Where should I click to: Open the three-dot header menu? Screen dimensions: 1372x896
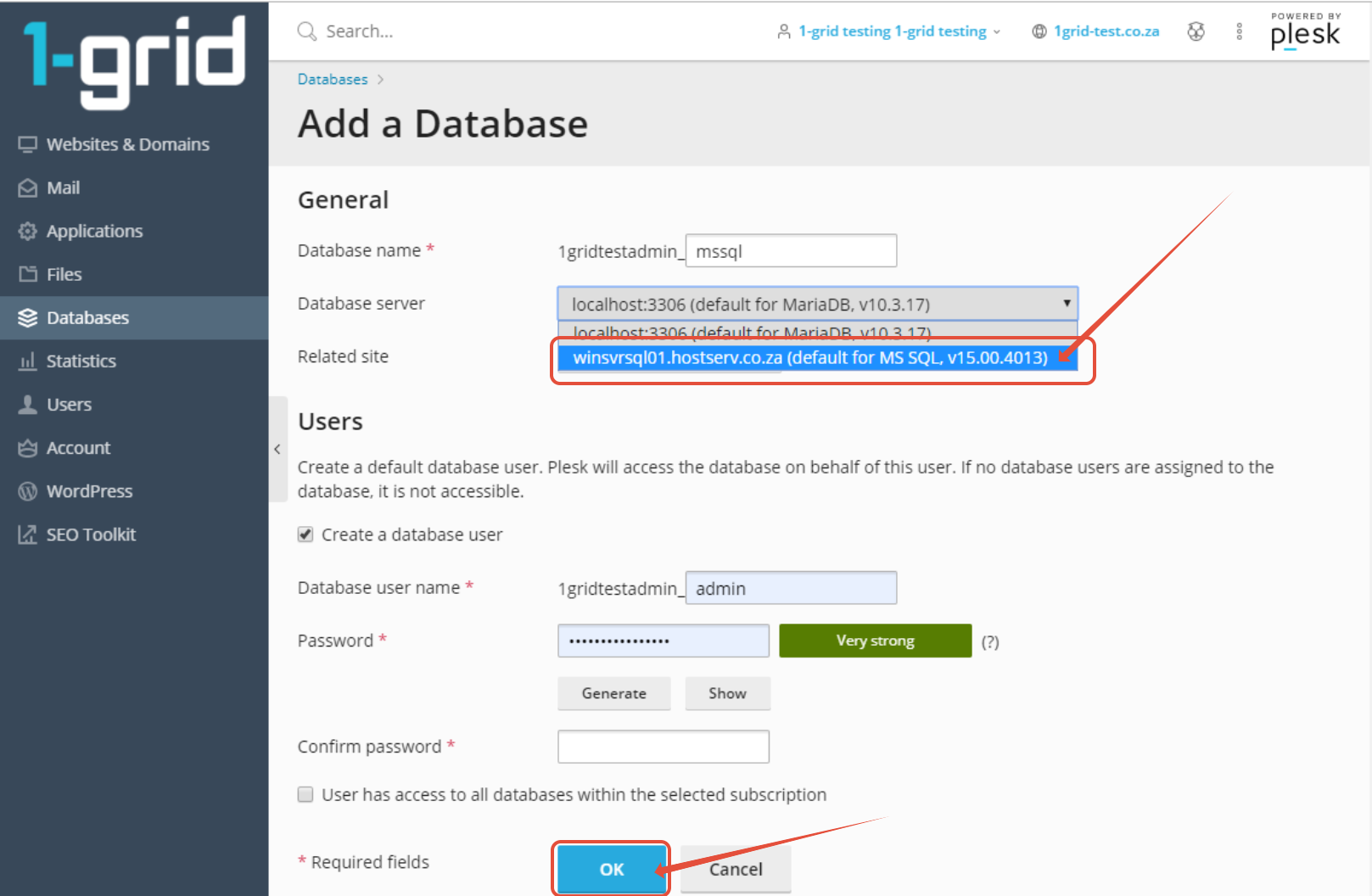coord(1240,31)
